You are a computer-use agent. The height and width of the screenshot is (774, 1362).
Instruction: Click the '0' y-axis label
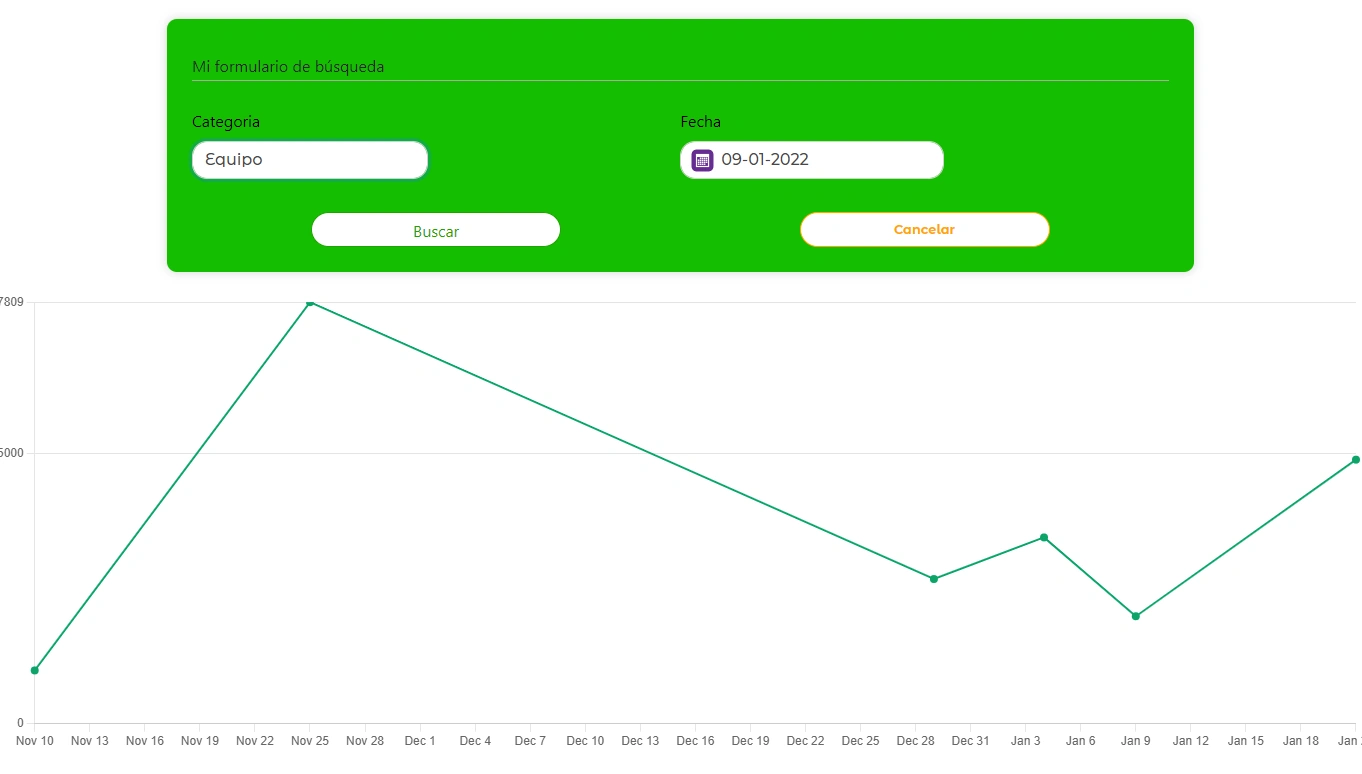20,723
